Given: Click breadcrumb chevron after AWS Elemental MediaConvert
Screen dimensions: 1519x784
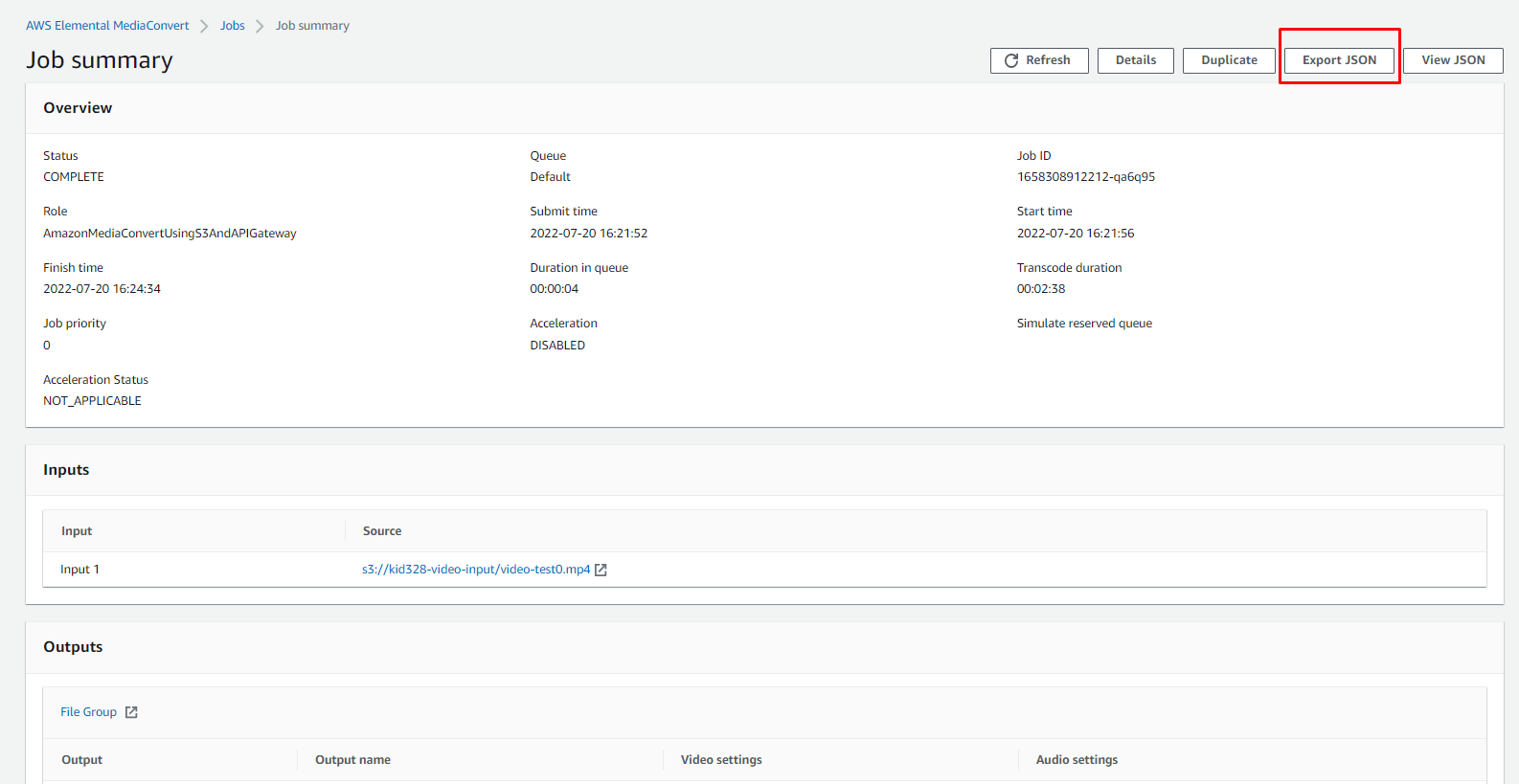Looking at the screenshot, I should pos(204,26).
